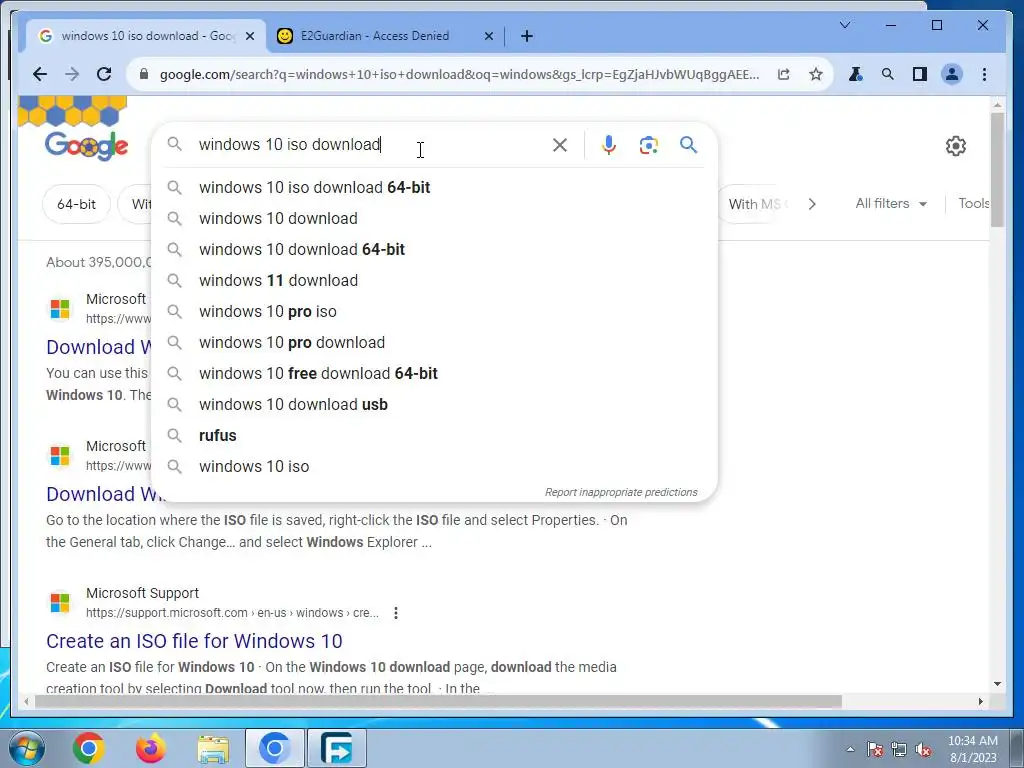Click the forward navigation arrow
Image resolution: width=1024 pixels, height=768 pixels.
(72, 74)
